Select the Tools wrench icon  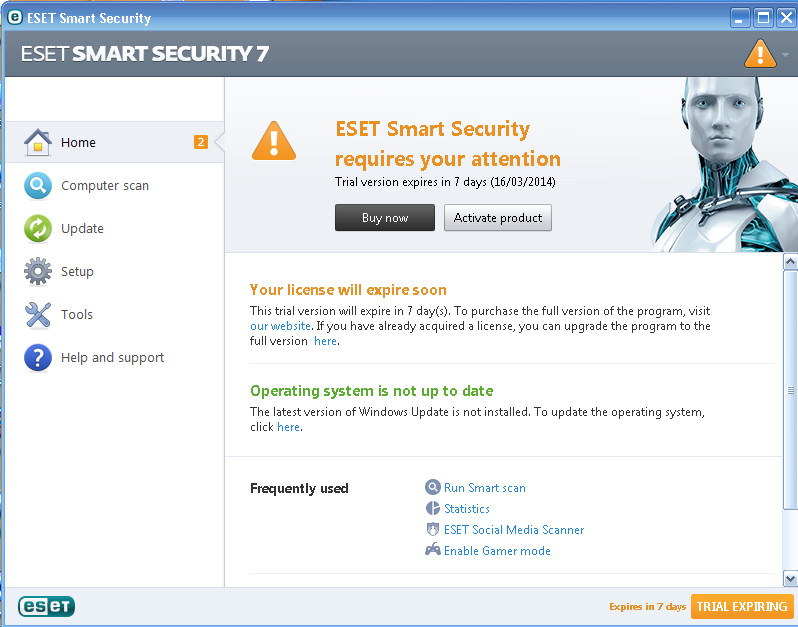coord(38,315)
